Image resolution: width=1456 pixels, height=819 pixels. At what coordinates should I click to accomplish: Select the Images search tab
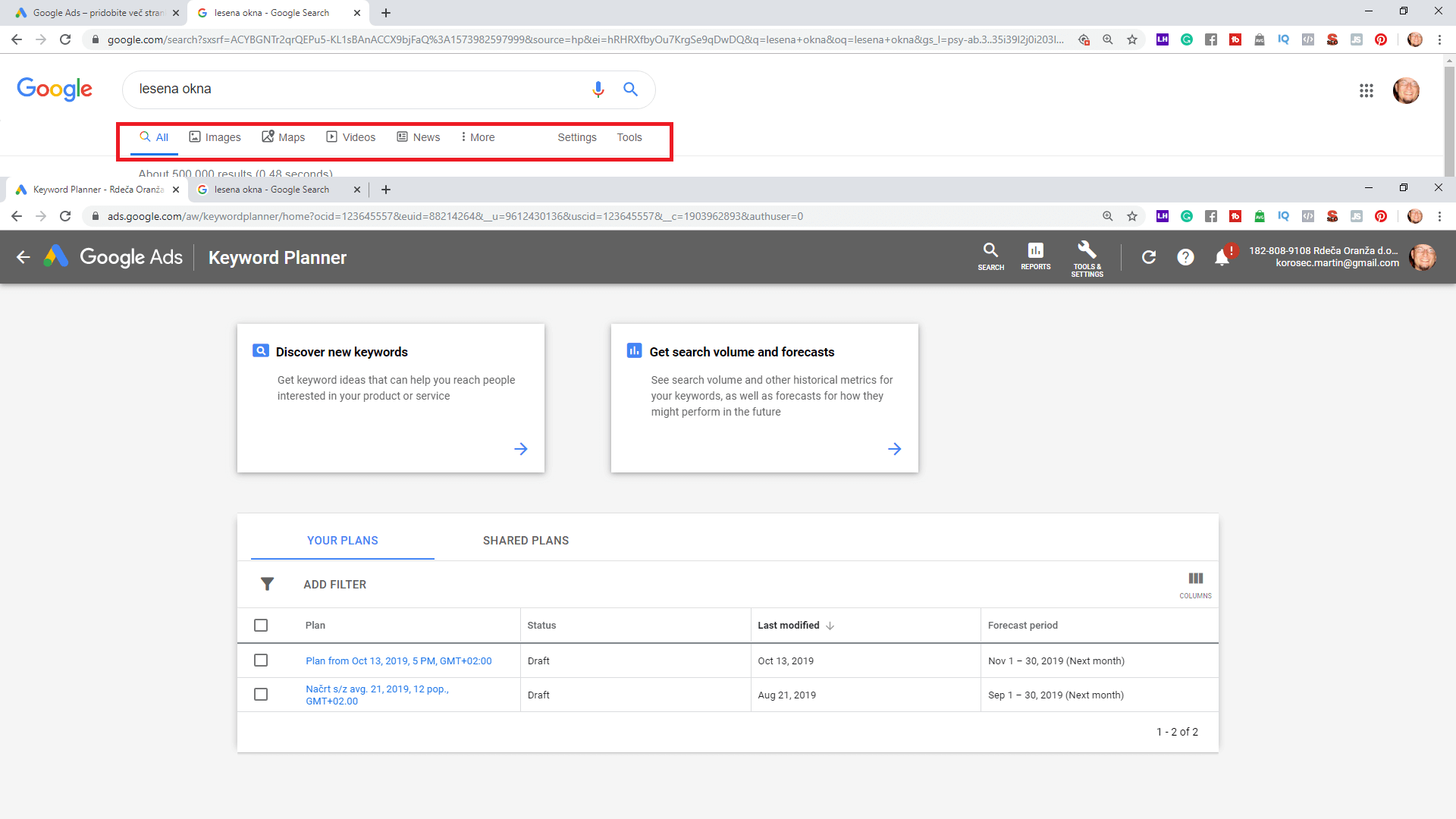click(x=215, y=137)
